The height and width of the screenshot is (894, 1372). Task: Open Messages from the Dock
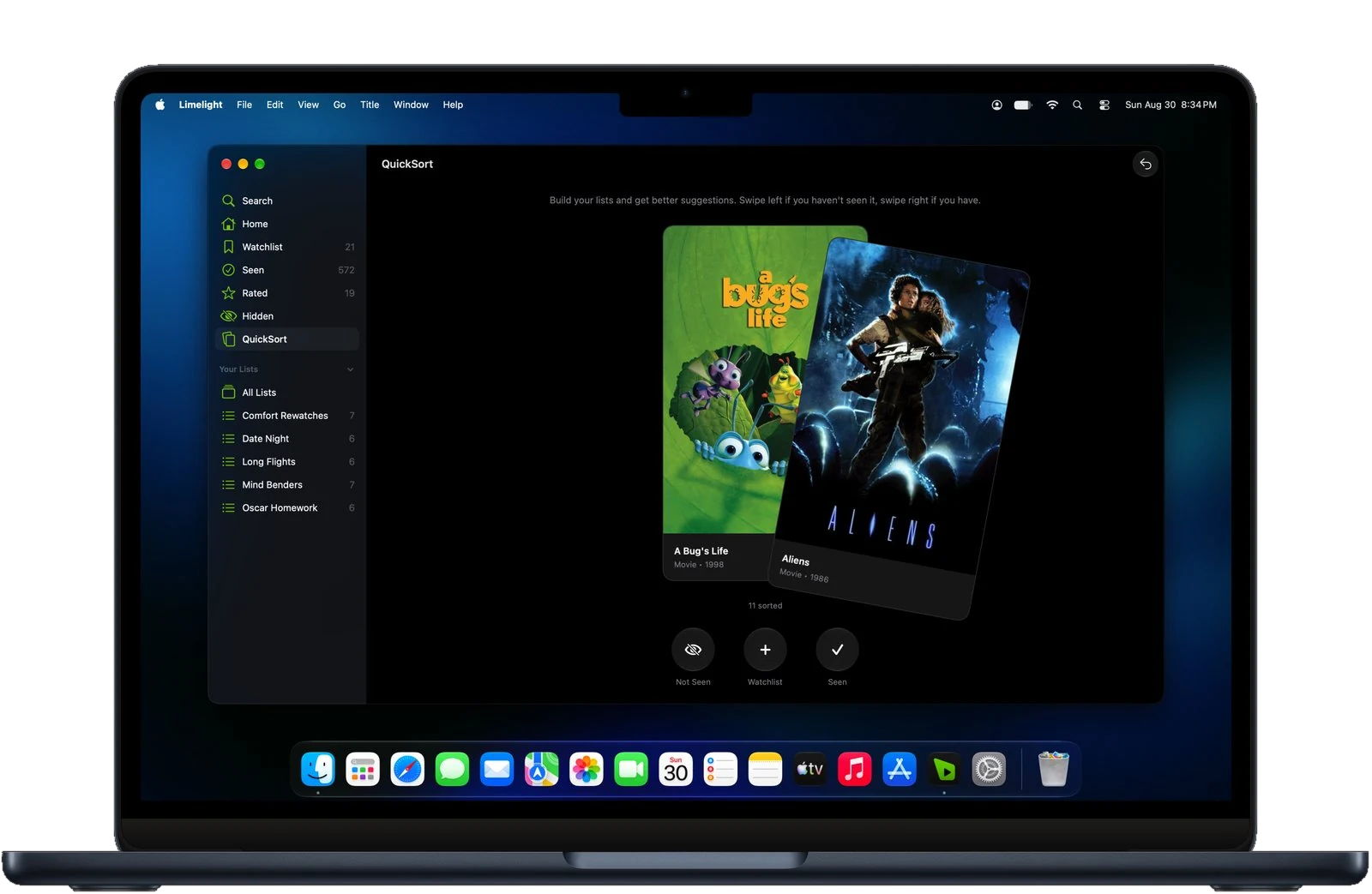(x=452, y=769)
